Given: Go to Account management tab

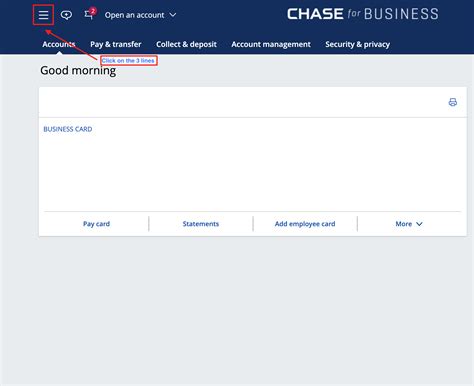Looking at the screenshot, I should pos(271,44).
